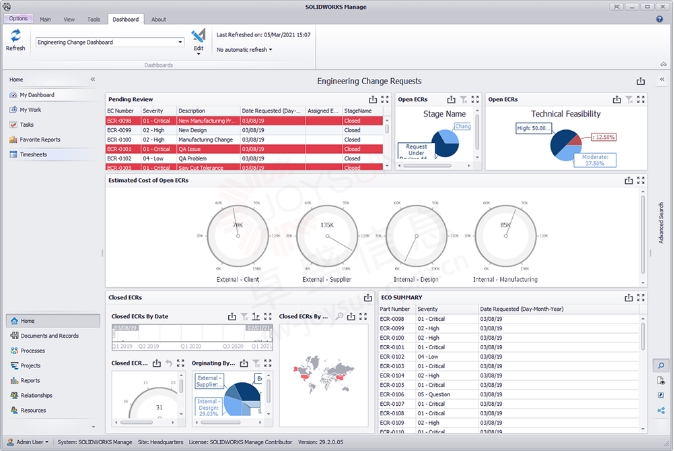Screen dimensions: 674x451
Task: Export the Technical Feasibility chart
Action: 617,99
